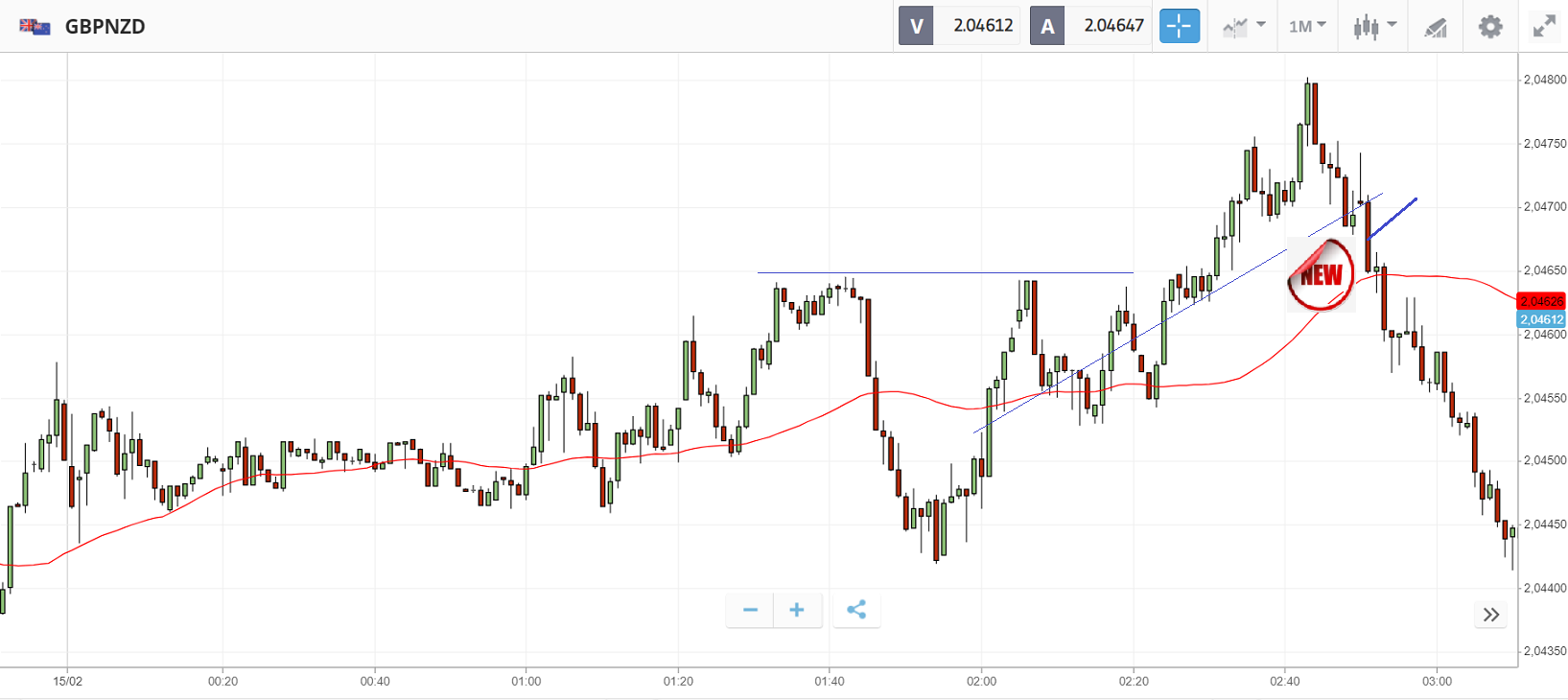Viewport: 1568px width, 700px height.
Task: Open the chart settings gear
Action: 1489,26
